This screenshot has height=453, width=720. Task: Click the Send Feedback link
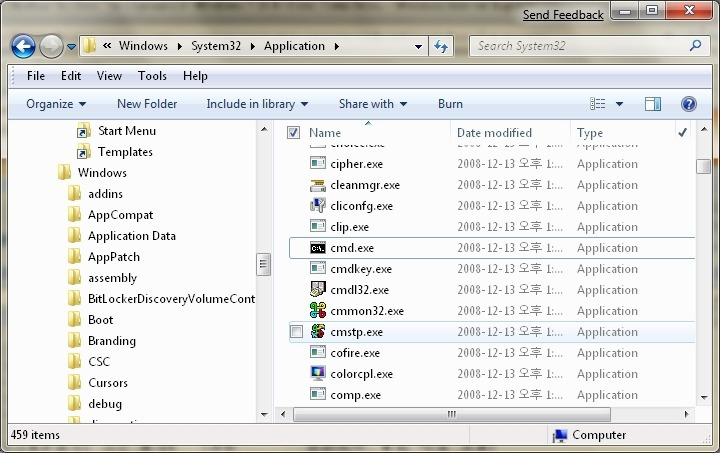(563, 15)
